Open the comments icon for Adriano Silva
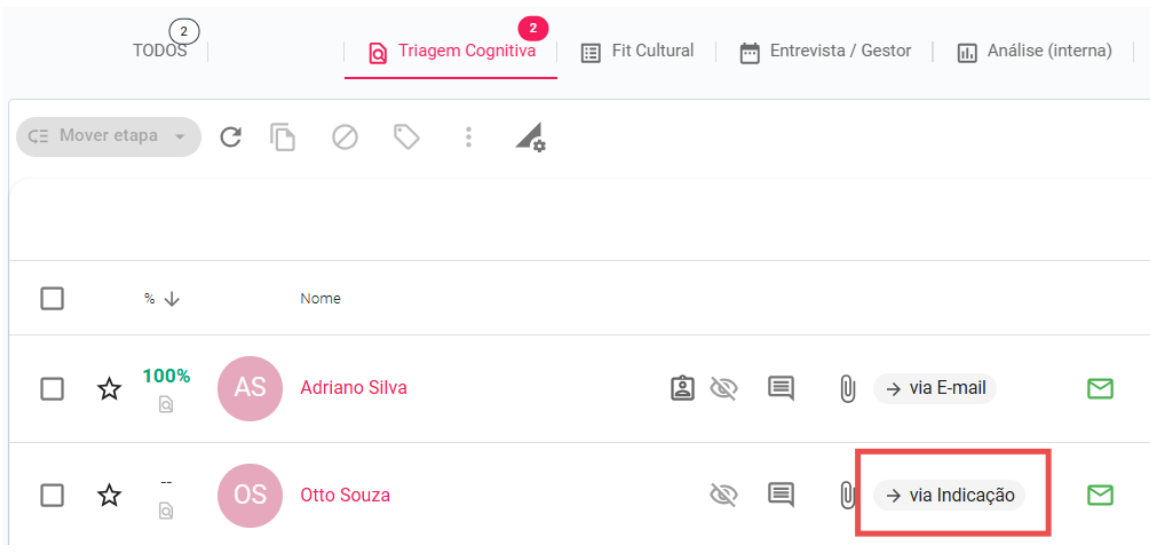1150x556 pixels. [x=781, y=388]
